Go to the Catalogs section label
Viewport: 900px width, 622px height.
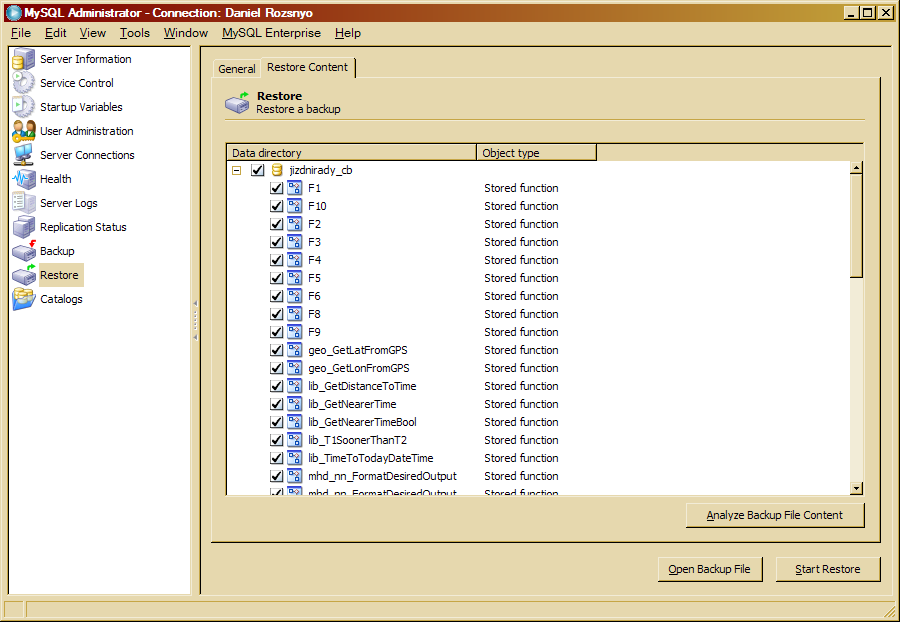click(x=61, y=299)
